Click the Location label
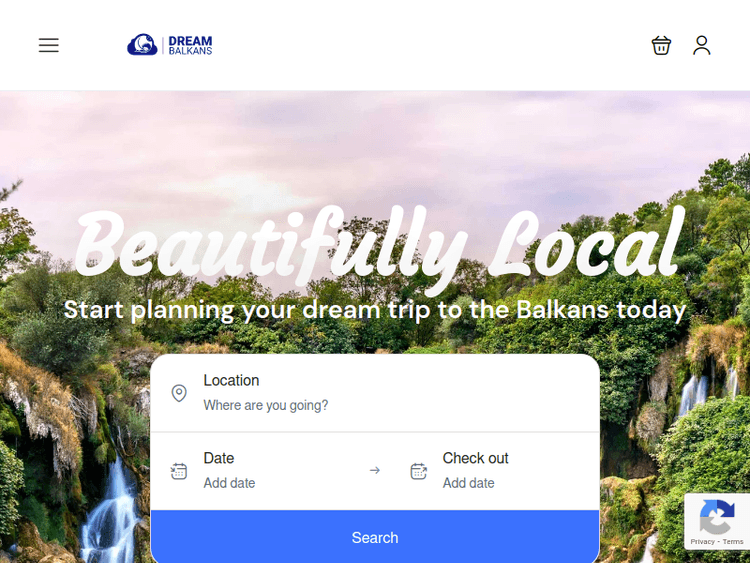Viewport: 750px width, 563px height. (231, 380)
